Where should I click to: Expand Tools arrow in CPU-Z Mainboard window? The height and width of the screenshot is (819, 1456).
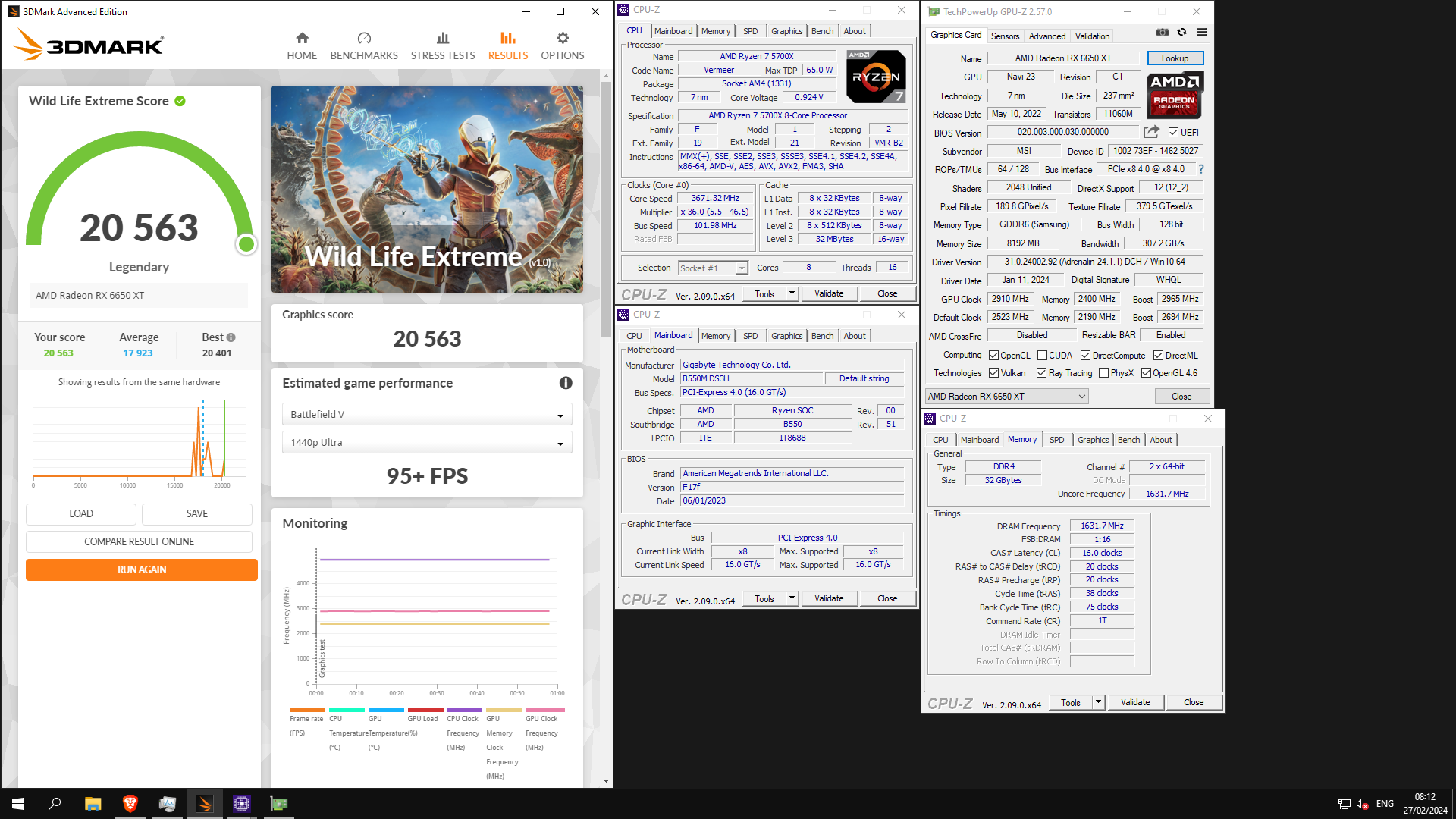click(792, 598)
